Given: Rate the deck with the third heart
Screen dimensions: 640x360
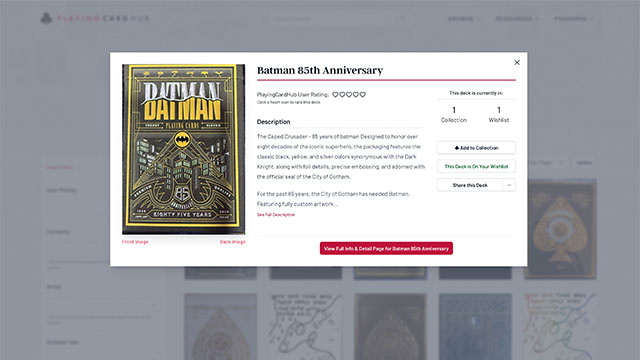Looking at the screenshot, I should [x=349, y=94].
